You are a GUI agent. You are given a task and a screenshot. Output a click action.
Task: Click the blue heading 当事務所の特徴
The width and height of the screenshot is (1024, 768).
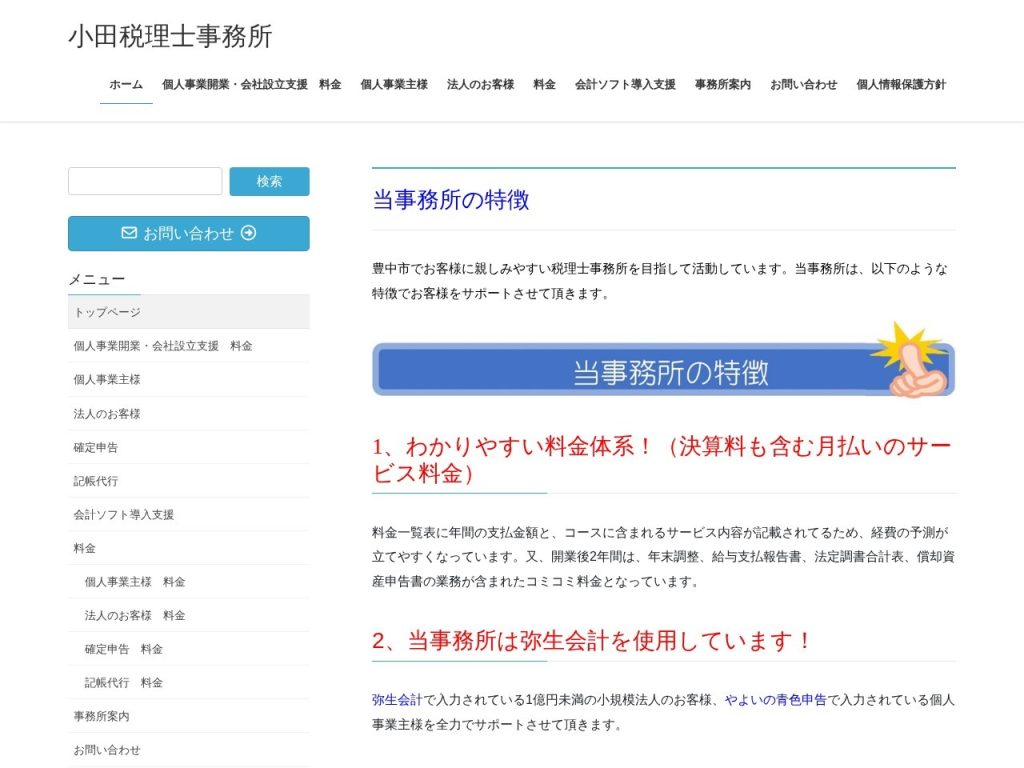[x=451, y=200]
